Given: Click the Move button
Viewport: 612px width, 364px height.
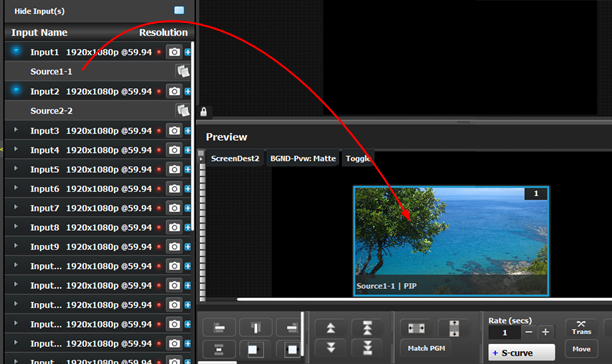Looking at the screenshot, I should tap(582, 349).
